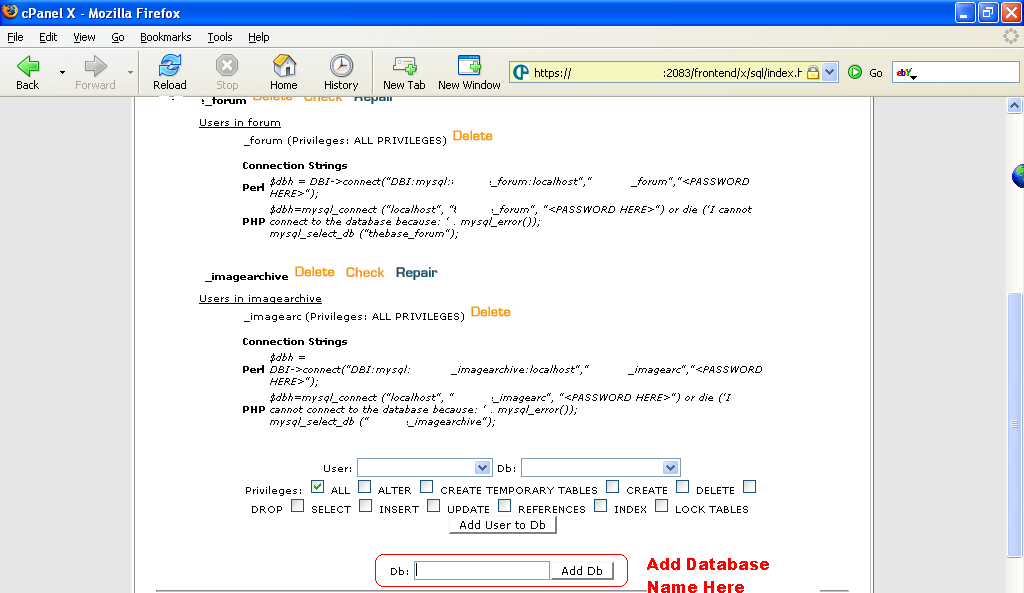
Task: Open the Help menu
Action: click(259, 37)
